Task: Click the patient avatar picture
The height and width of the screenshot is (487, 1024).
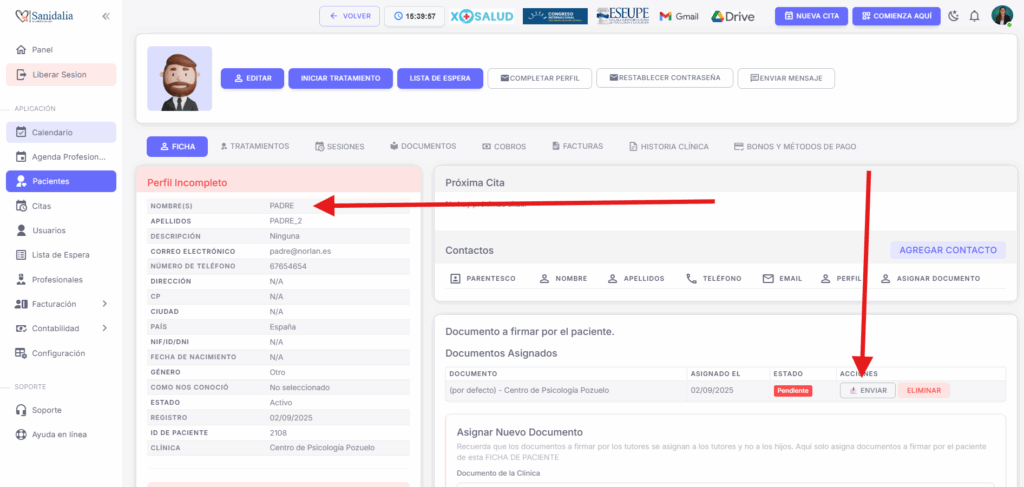Action: tap(180, 78)
